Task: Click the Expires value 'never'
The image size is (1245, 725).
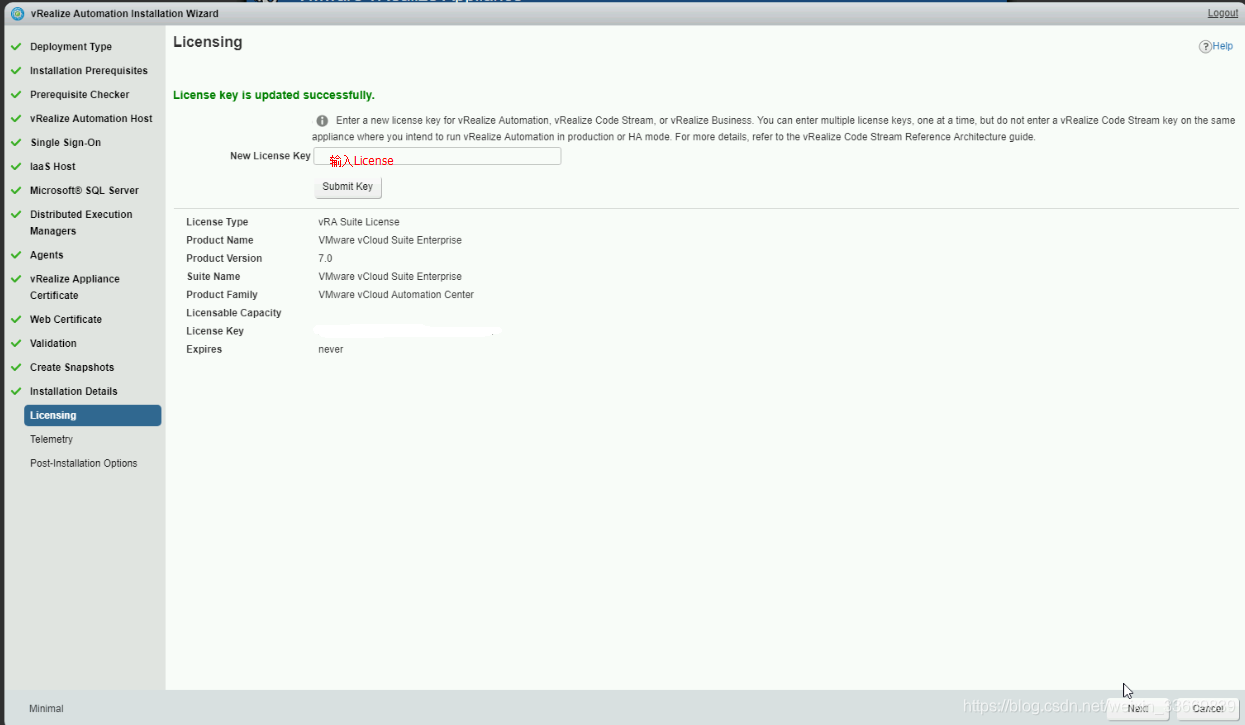Action: 331,350
